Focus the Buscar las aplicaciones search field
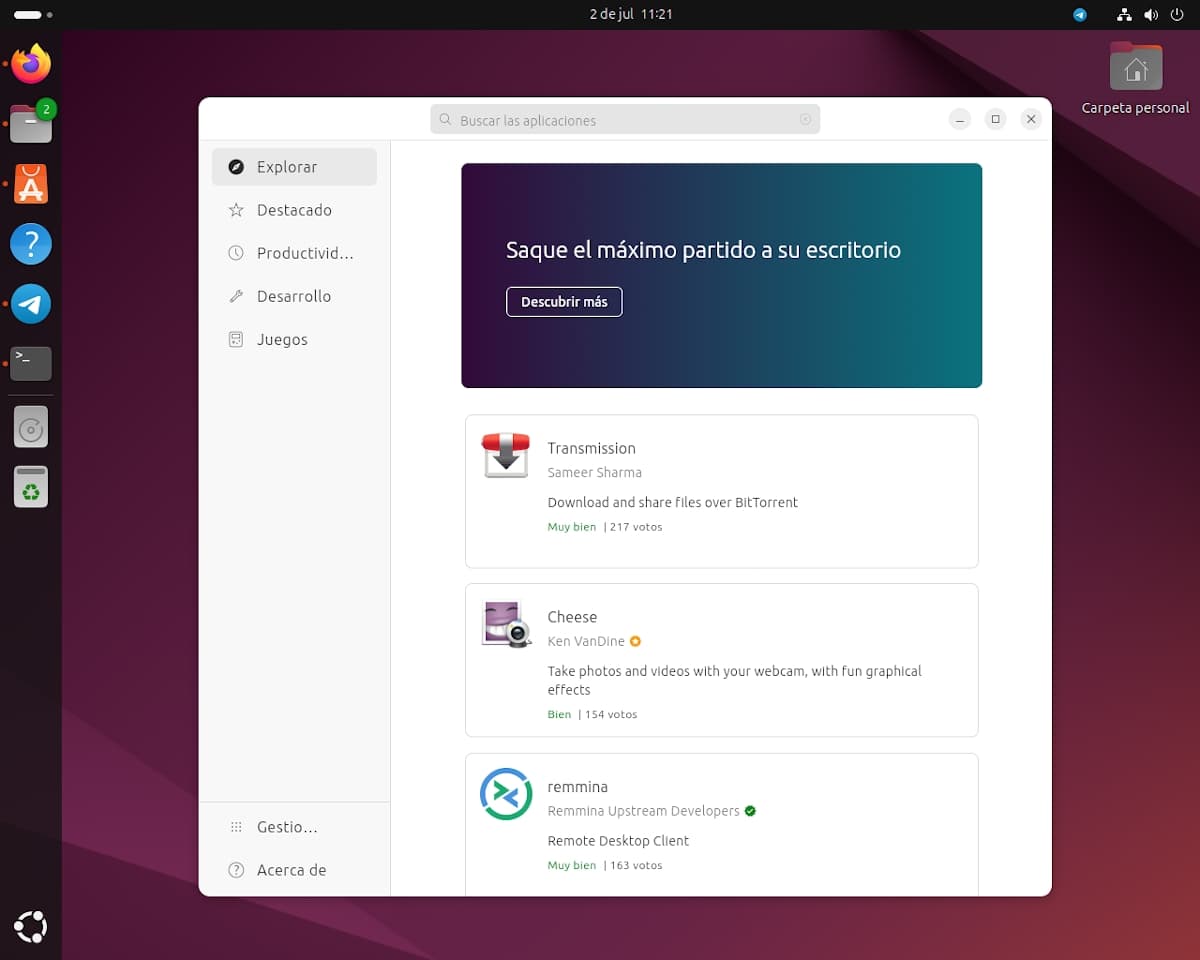This screenshot has height=960, width=1200. [x=625, y=119]
